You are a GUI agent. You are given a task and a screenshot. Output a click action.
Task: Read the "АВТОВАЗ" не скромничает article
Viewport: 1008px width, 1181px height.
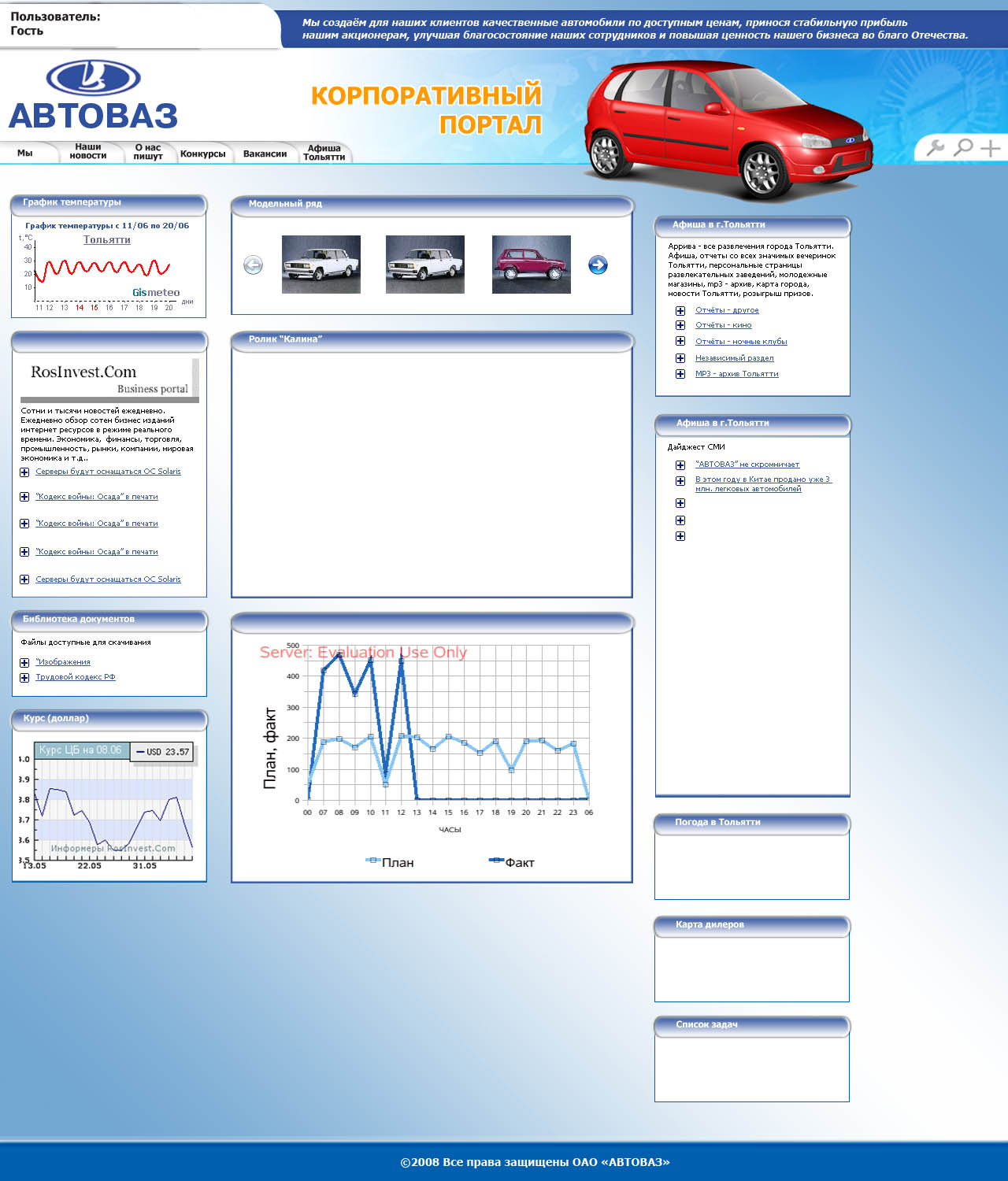747,465
